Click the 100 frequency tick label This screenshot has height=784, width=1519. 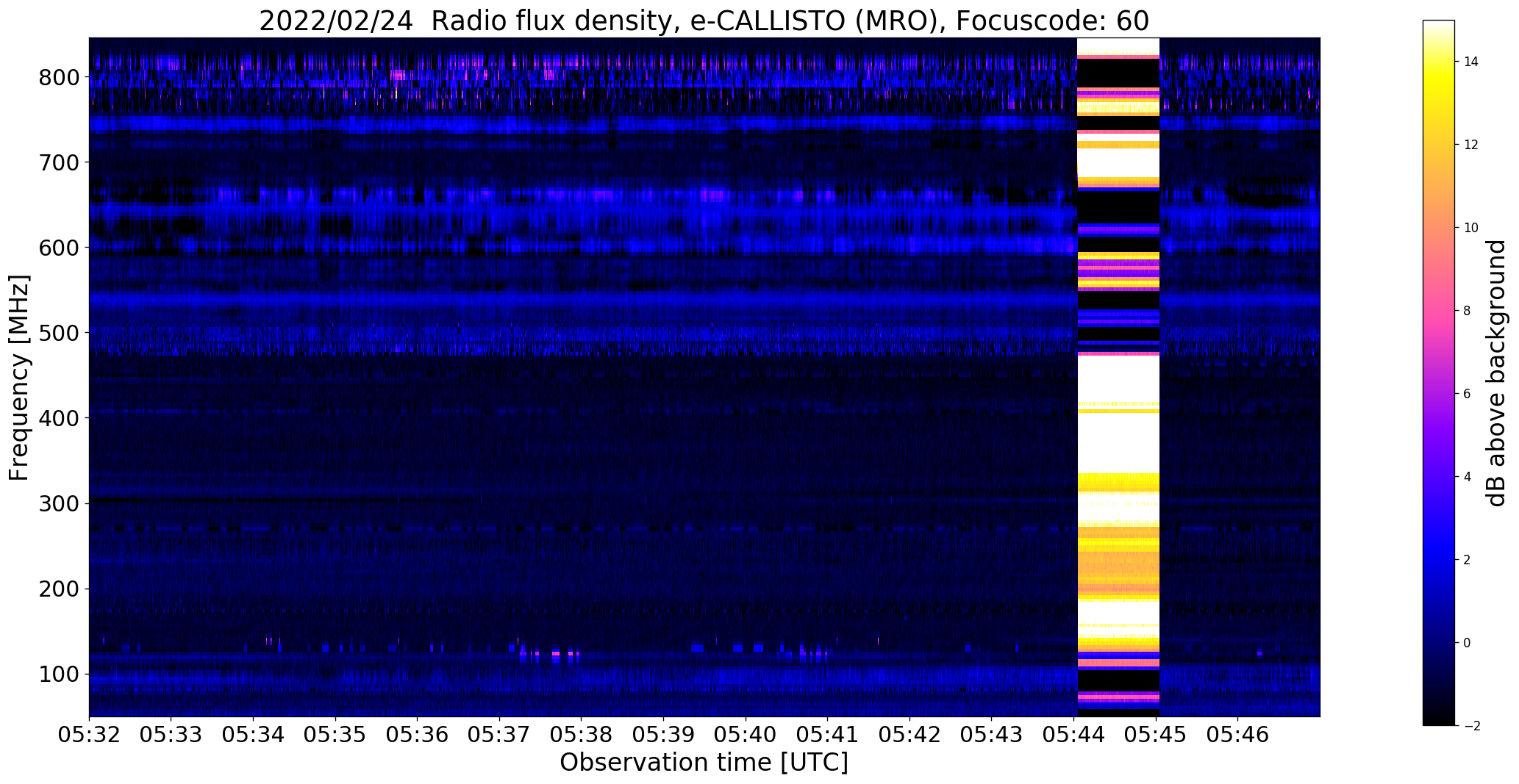pyautogui.click(x=60, y=674)
